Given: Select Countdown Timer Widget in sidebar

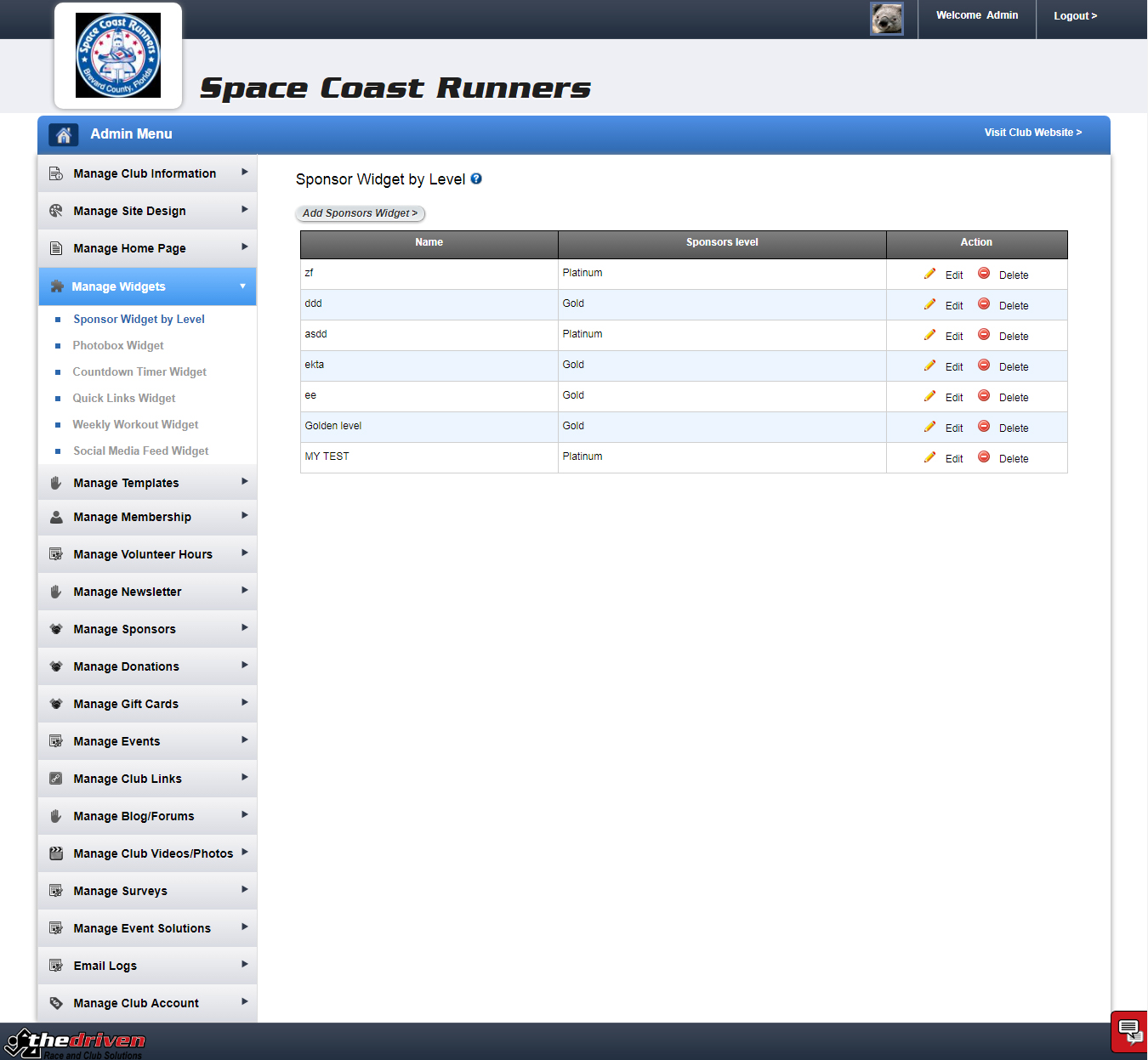Looking at the screenshot, I should [x=139, y=371].
